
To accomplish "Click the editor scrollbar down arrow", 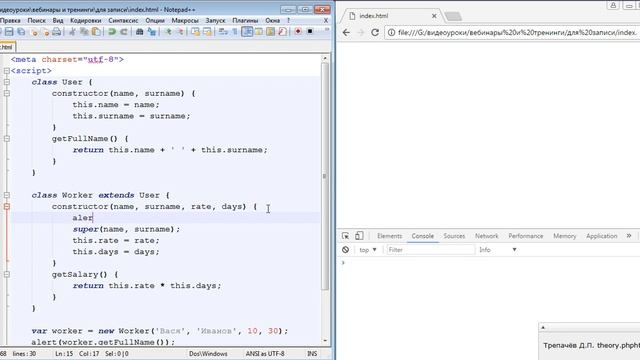I will pyautogui.click(x=324, y=340).
